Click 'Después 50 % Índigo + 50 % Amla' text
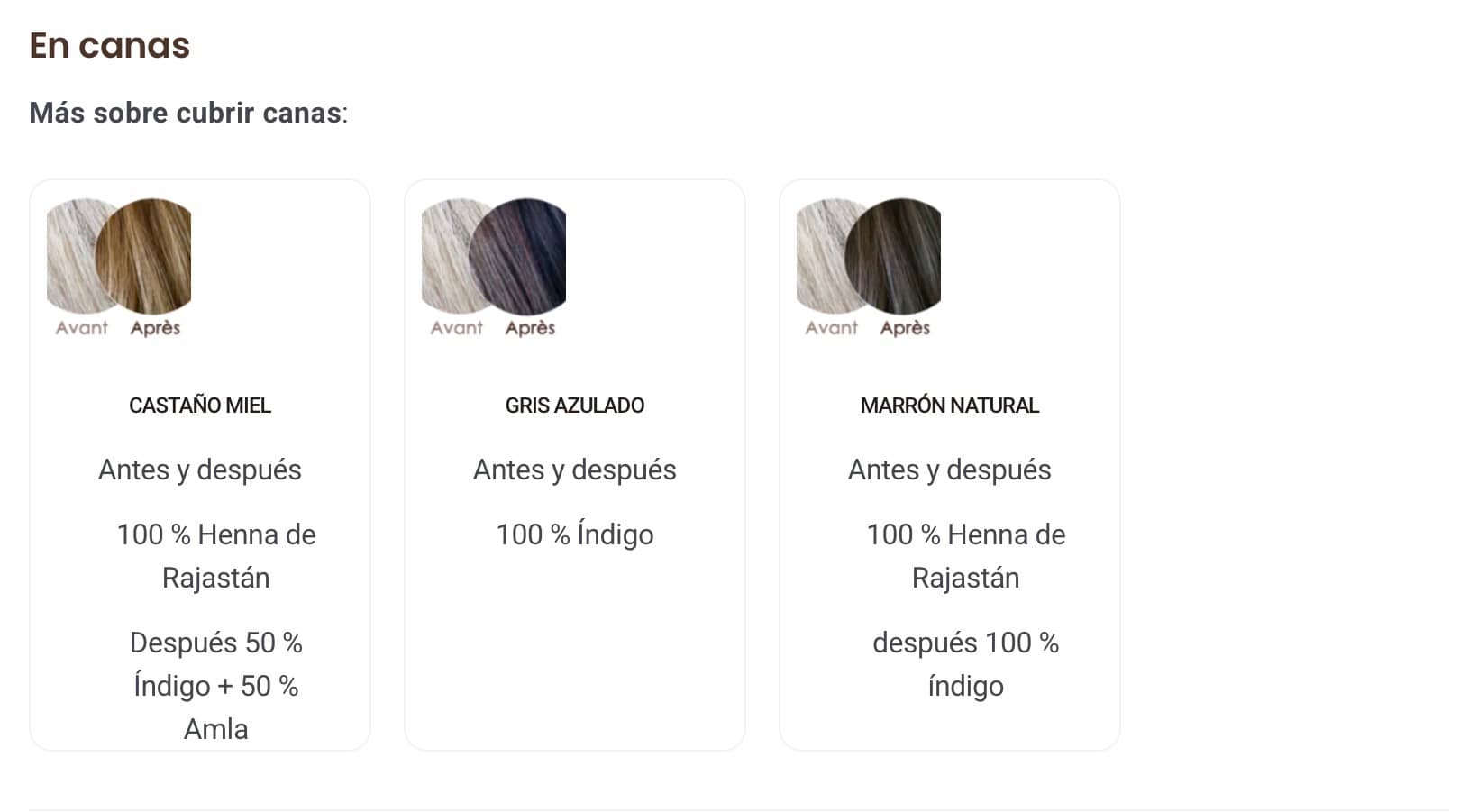 (x=216, y=686)
